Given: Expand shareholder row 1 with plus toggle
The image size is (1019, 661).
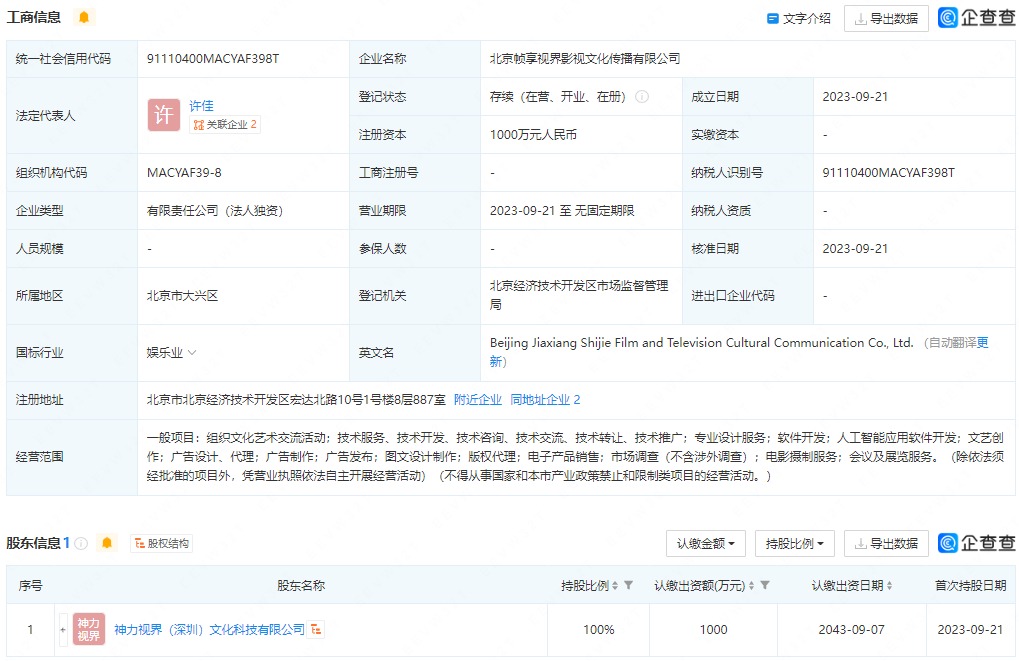Looking at the screenshot, I should 63,630.
